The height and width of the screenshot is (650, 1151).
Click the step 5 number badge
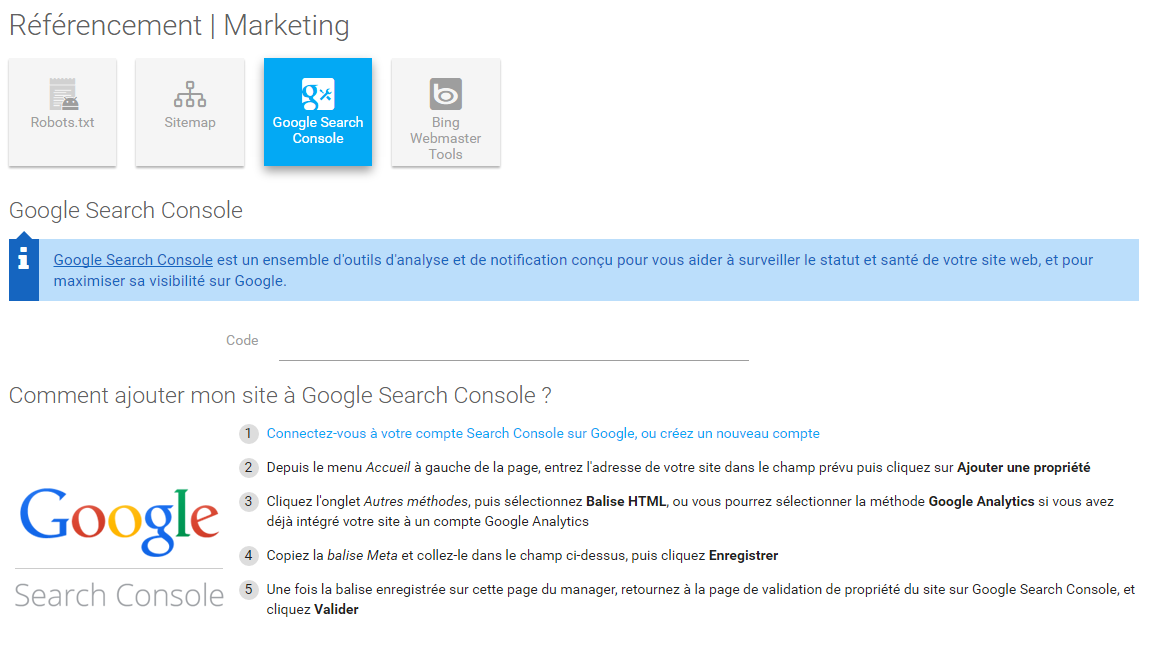pos(249,589)
